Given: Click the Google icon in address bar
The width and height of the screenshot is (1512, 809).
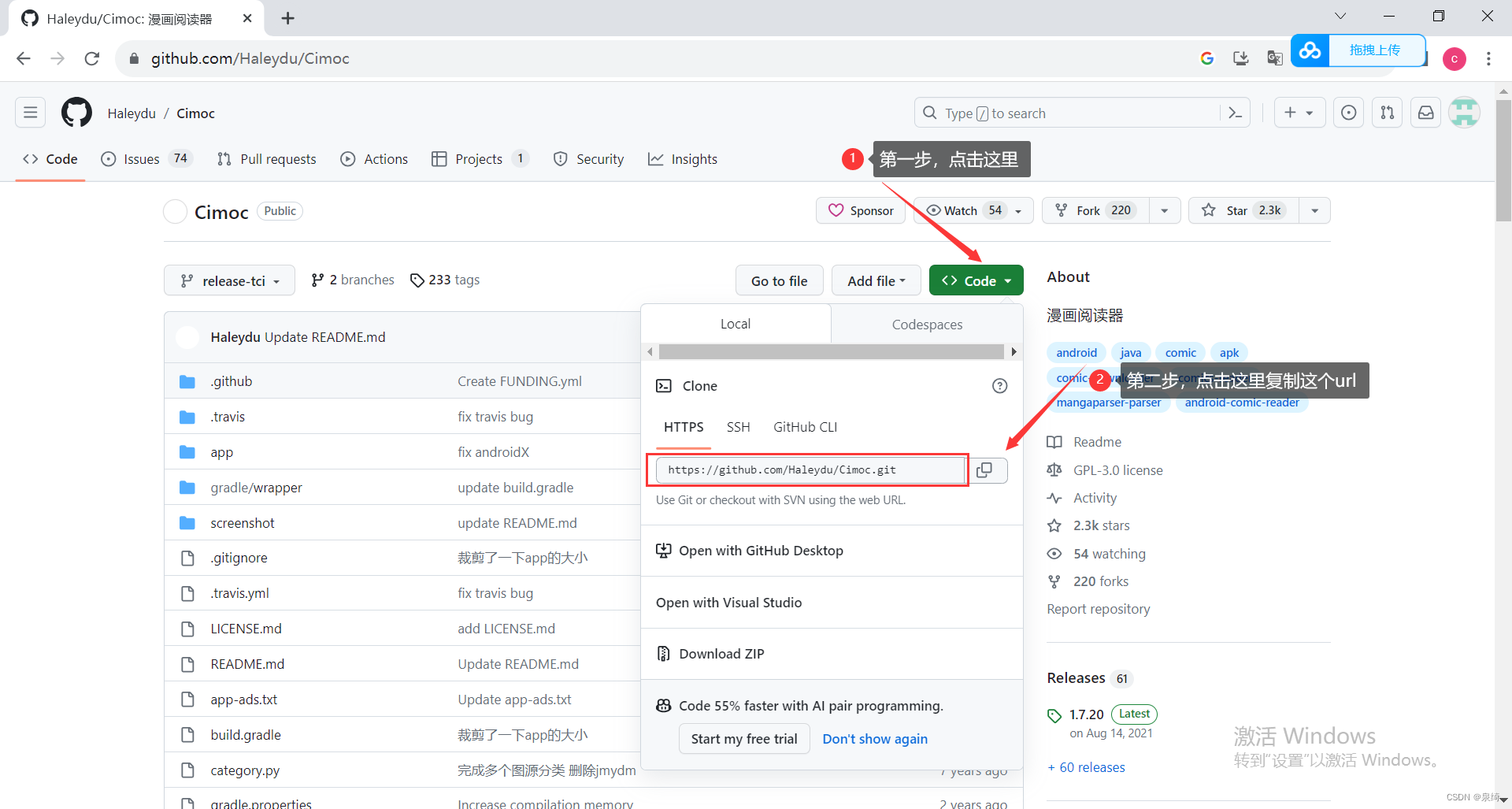Looking at the screenshot, I should 1207,58.
